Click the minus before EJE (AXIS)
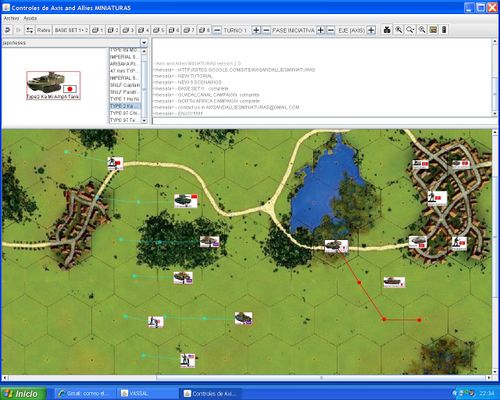The height and width of the screenshot is (400, 500). point(330,30)
